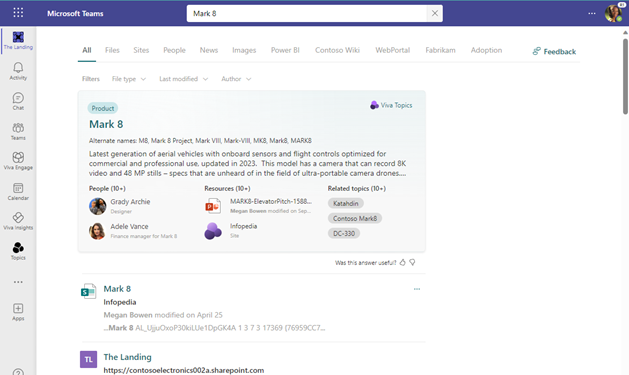Click Adele Vance's profile picture
Image resolution: width=629 pixels, height=375 pixels.
point(97,231)
